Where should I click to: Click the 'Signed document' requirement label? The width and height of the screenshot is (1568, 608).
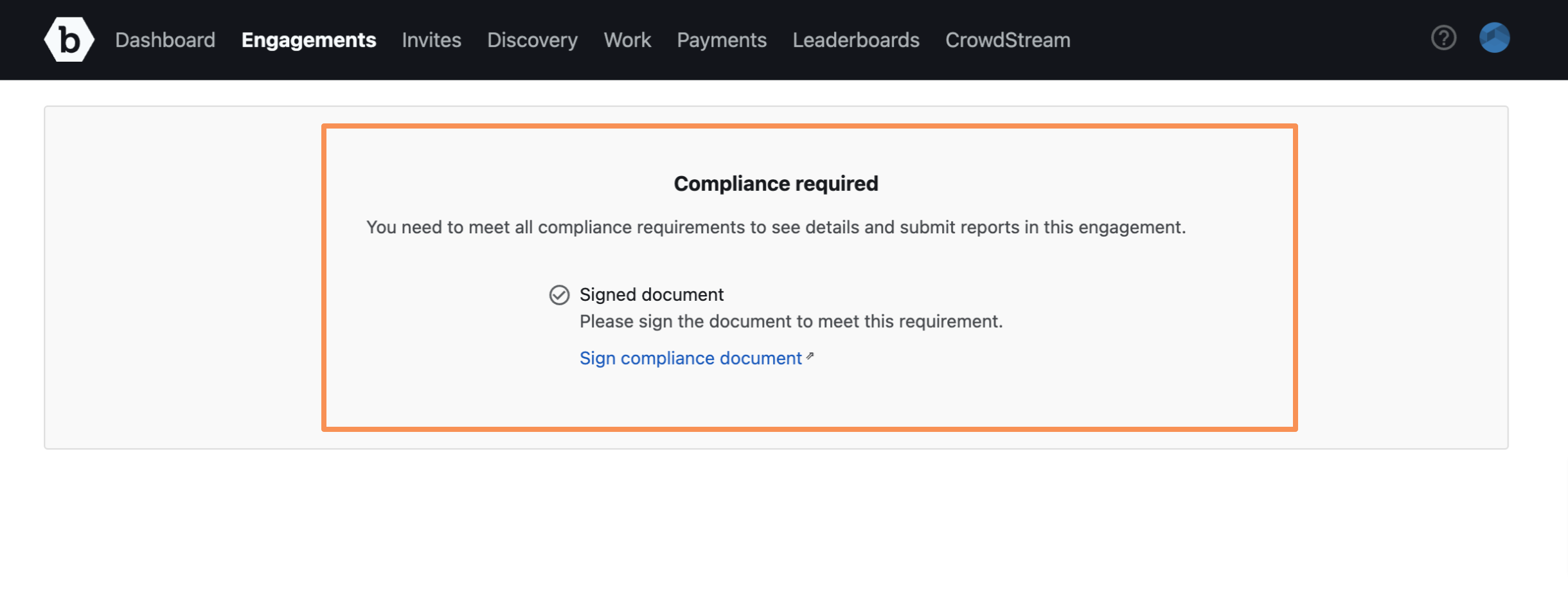pyautogui.click(x=652, y=294)
